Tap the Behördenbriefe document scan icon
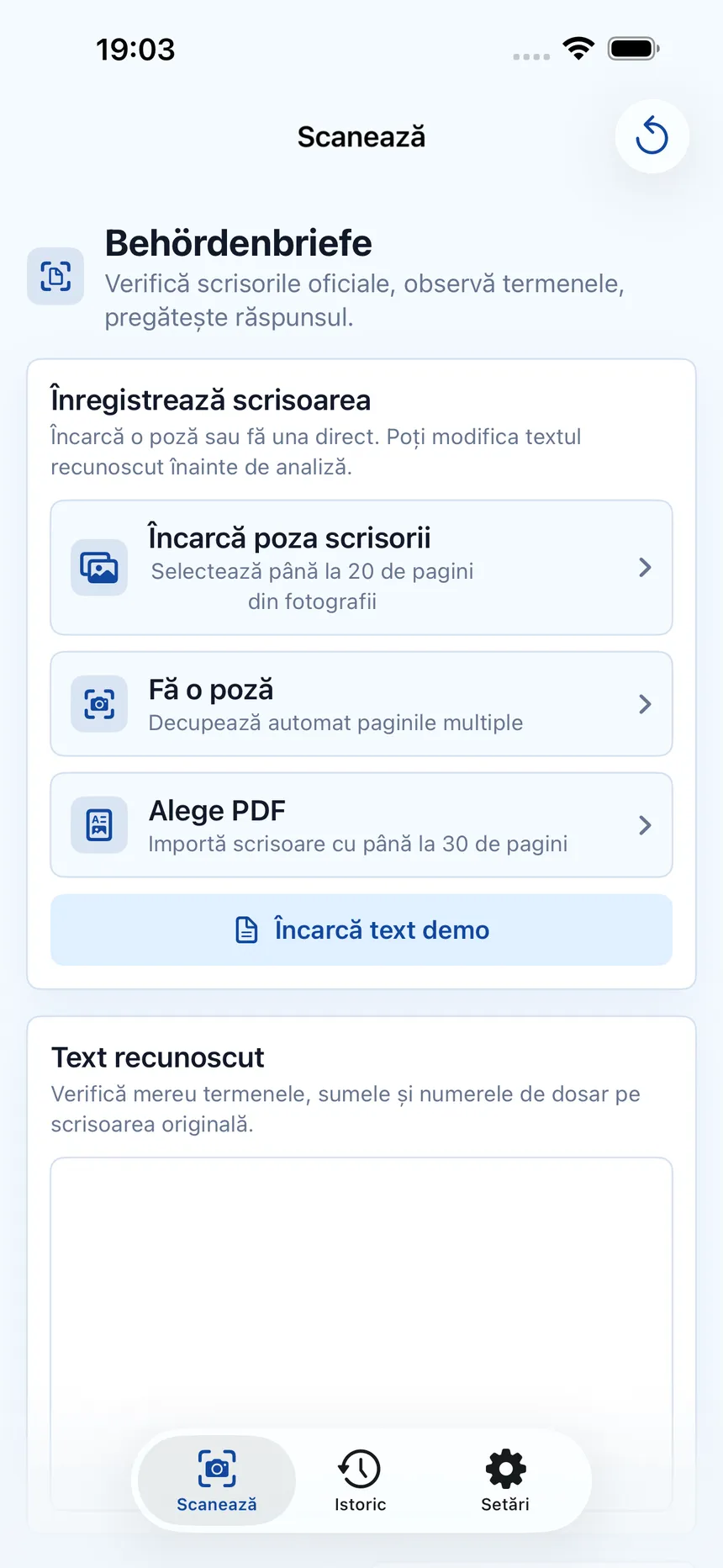The image size is (723, 1568). [55, 276]
